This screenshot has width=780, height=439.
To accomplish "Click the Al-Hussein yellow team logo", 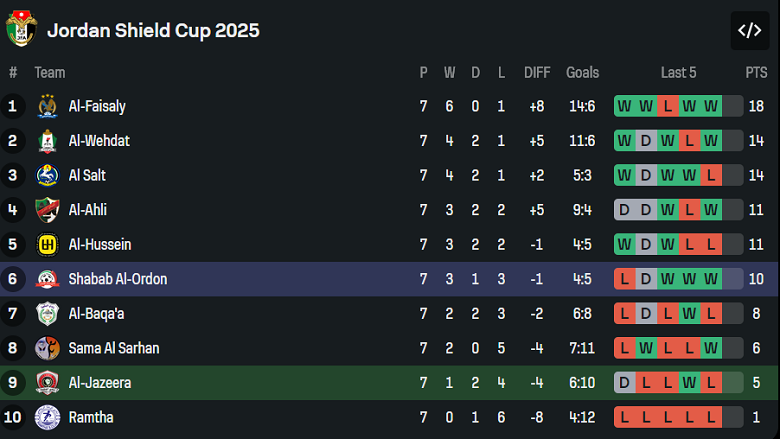I will 47,244.
